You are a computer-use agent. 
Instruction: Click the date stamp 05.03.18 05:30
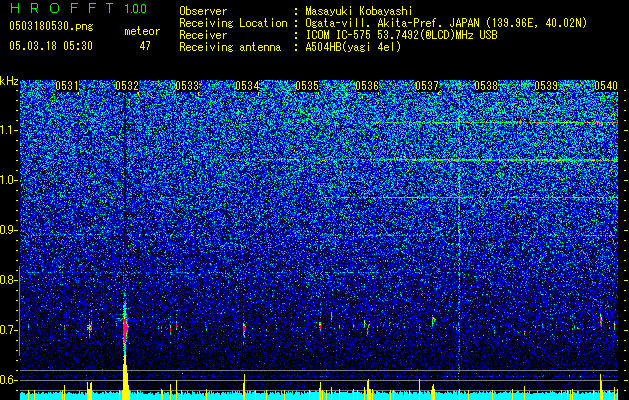pos(51,46)
